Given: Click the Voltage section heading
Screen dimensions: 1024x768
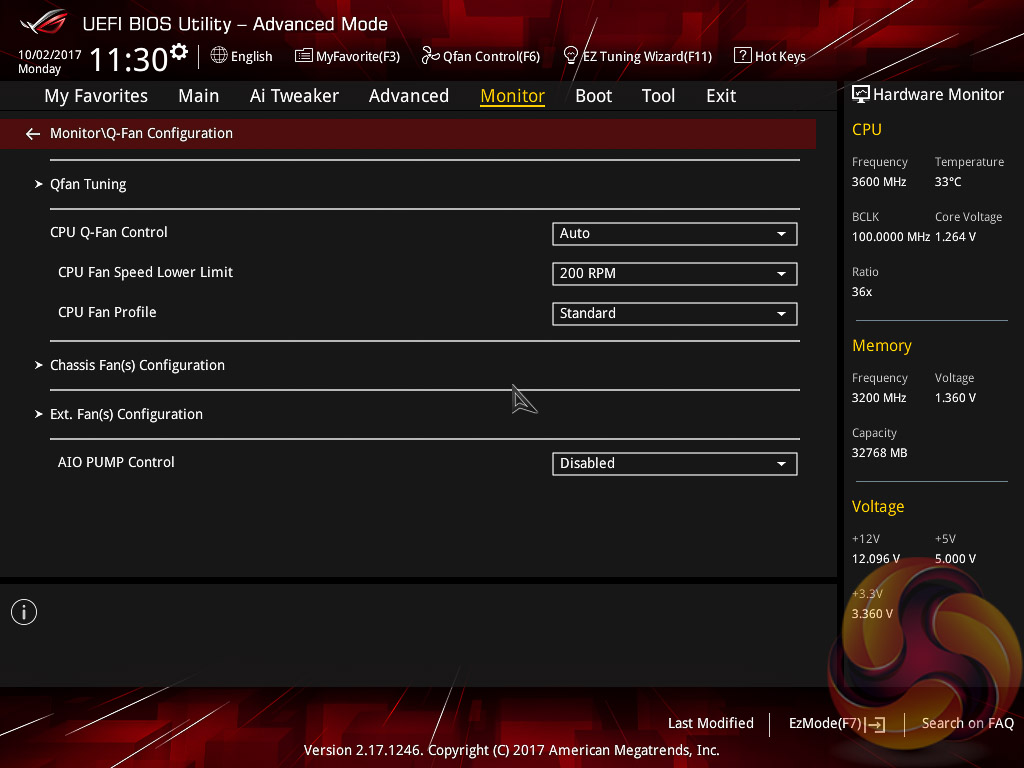Looking at the screenshot, I should 878,507.
